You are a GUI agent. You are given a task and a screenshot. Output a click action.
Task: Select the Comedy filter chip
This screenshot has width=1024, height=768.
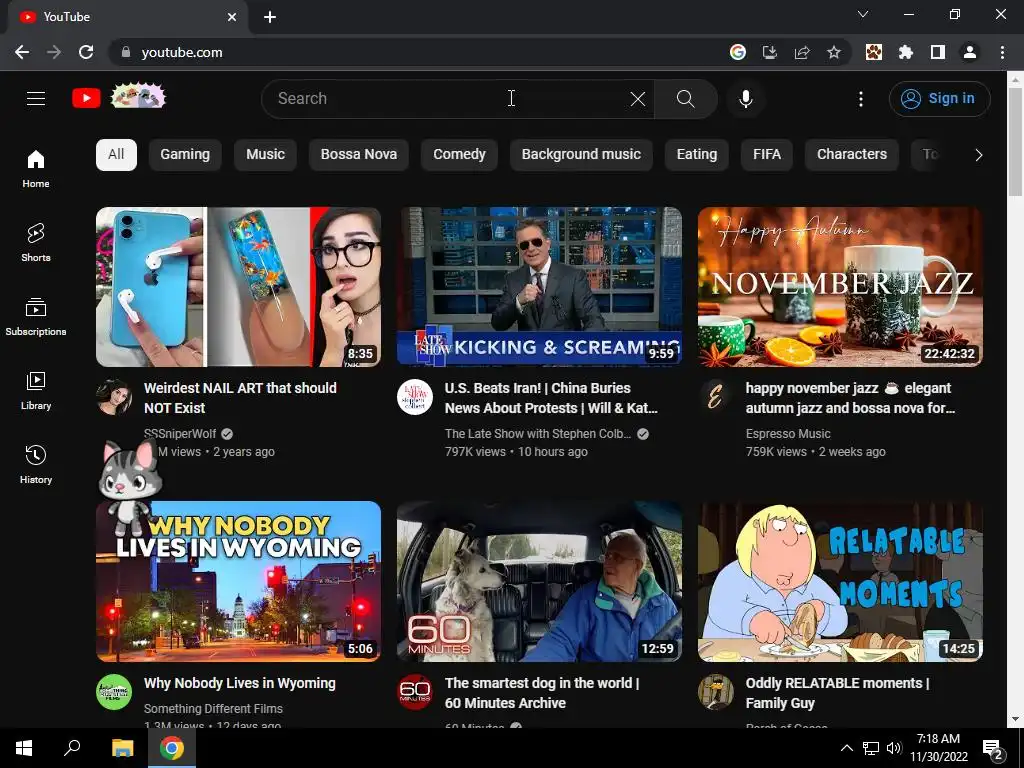tap(459, 155)
